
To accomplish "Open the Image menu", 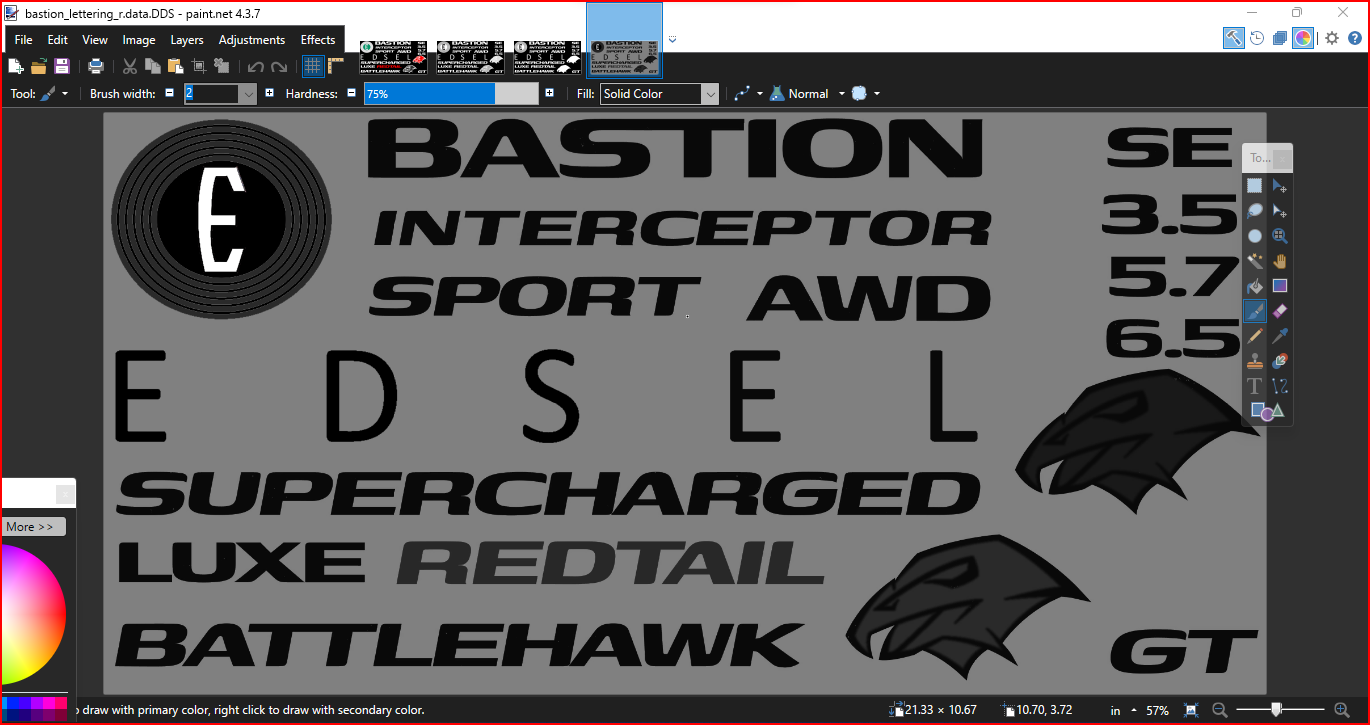I will tap(139, 40).
